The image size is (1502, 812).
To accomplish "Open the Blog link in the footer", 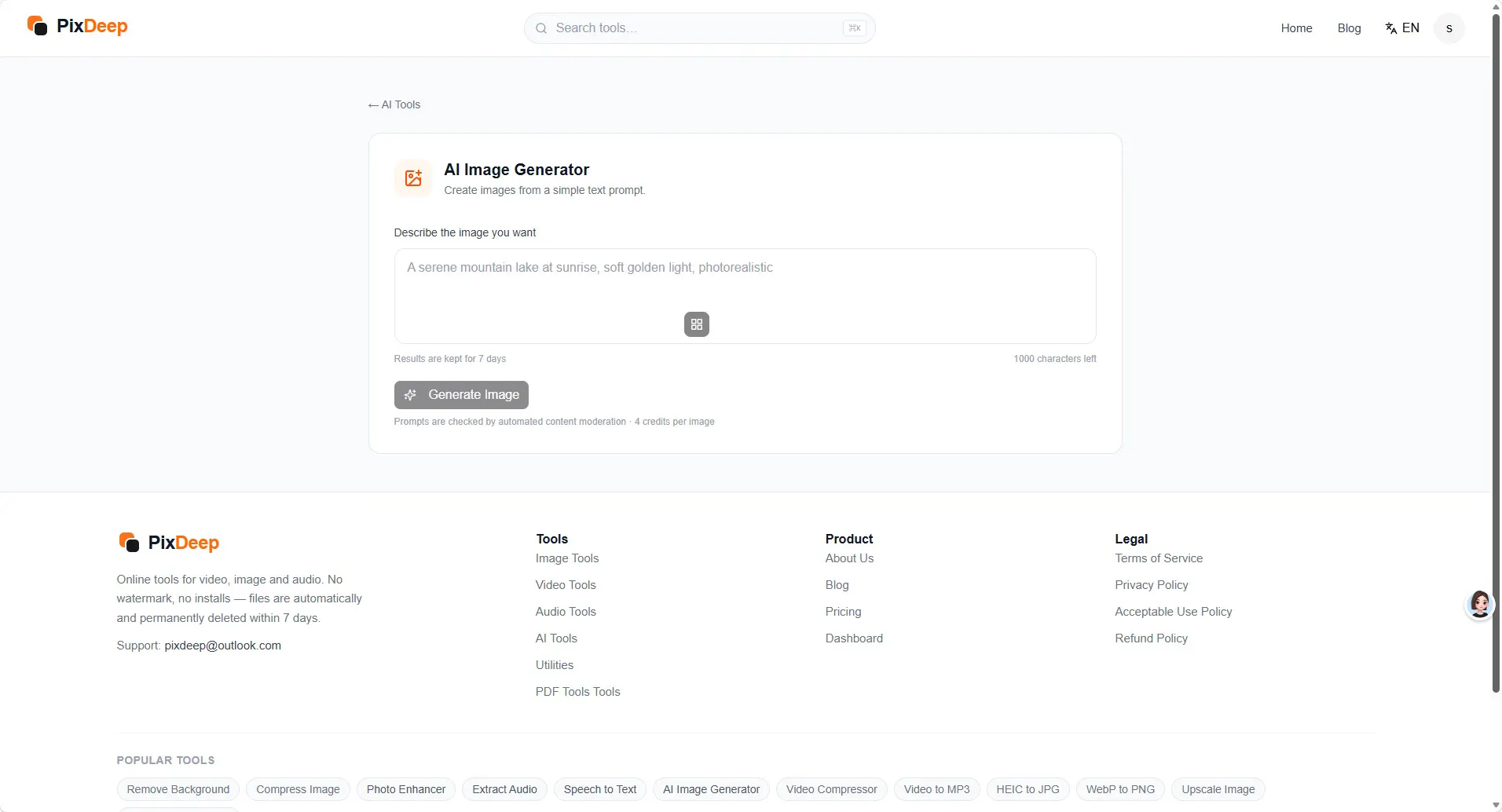I will [x=837, y=585].
